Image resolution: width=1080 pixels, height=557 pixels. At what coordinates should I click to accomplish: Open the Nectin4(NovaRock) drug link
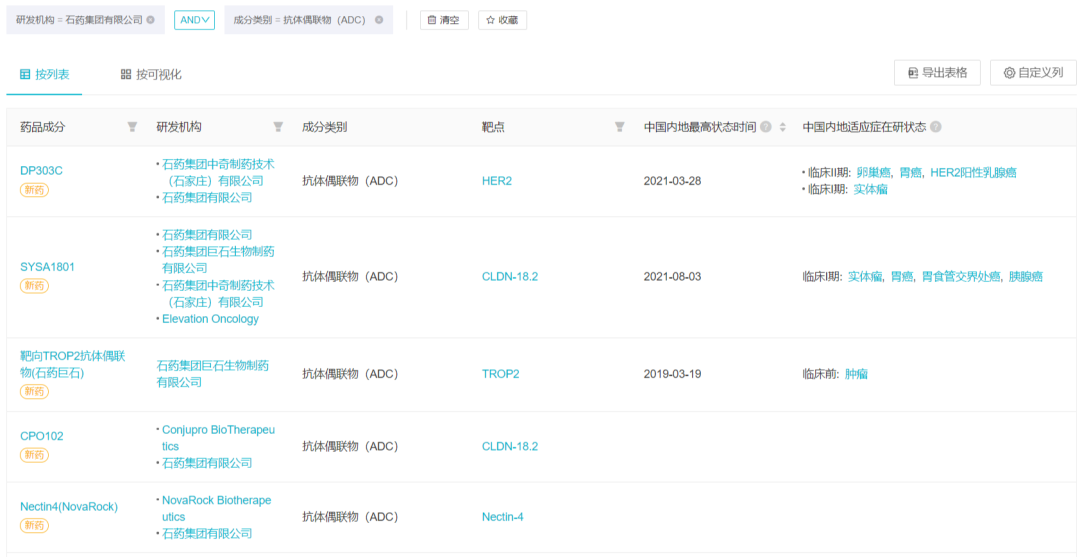69,507
